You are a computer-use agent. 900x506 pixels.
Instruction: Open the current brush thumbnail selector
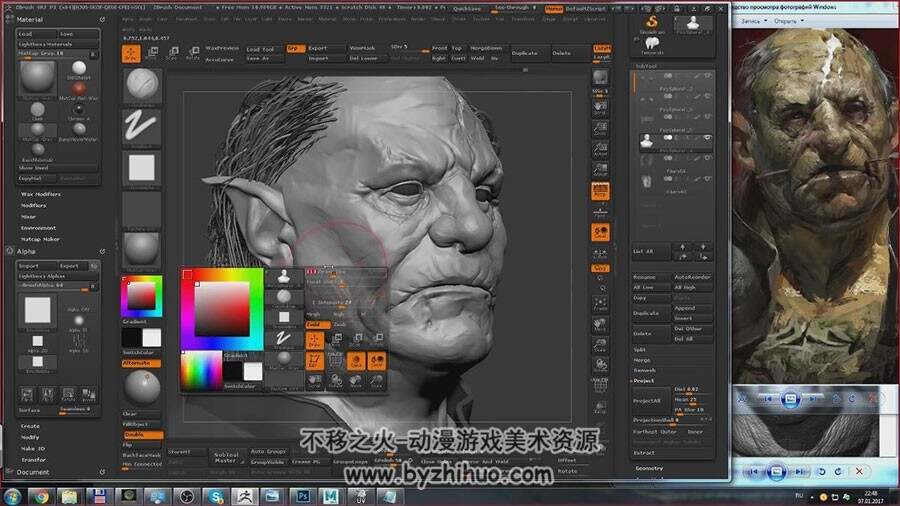pos(142,85)
